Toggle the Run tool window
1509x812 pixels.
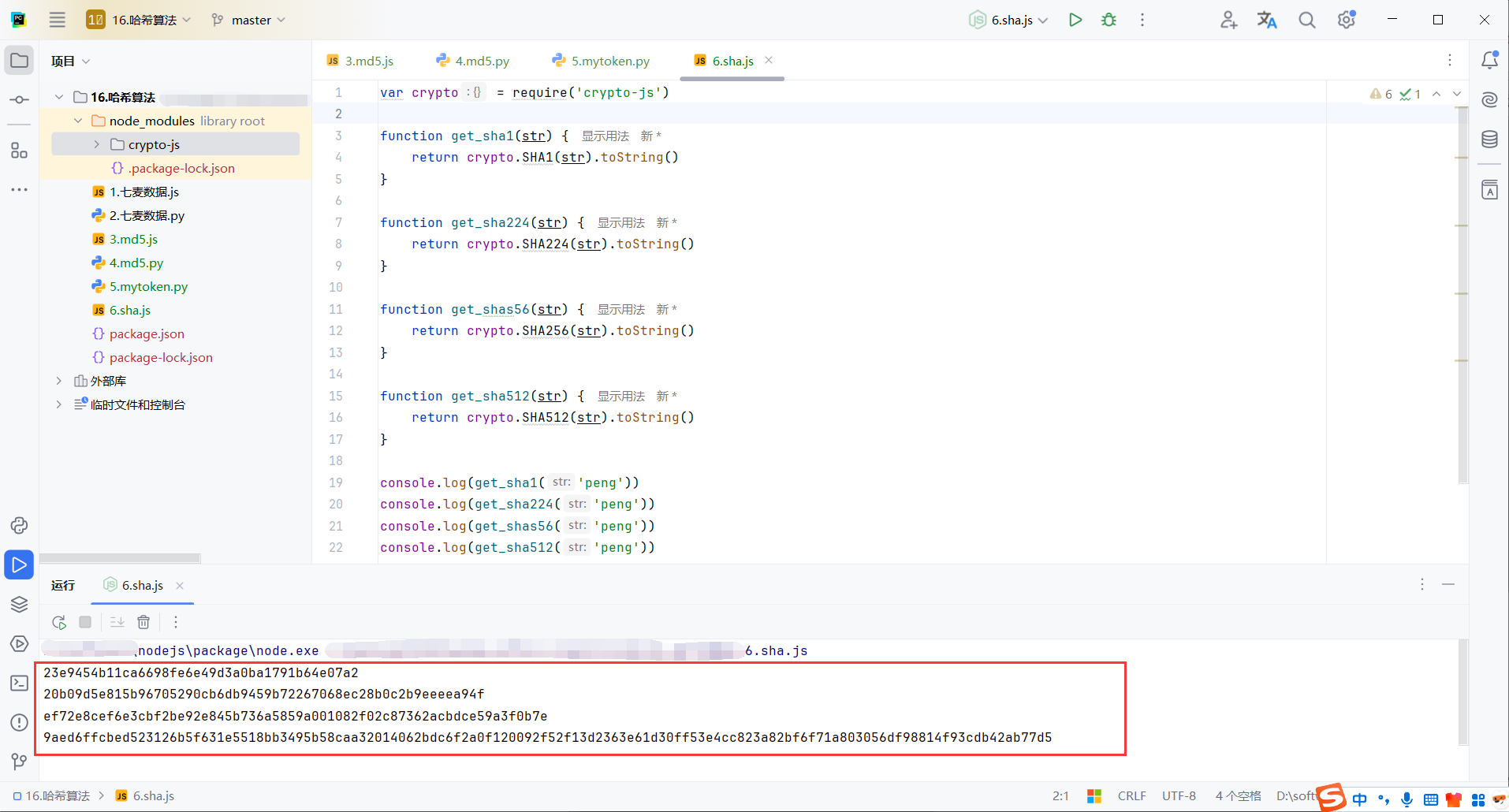[19, 565]
